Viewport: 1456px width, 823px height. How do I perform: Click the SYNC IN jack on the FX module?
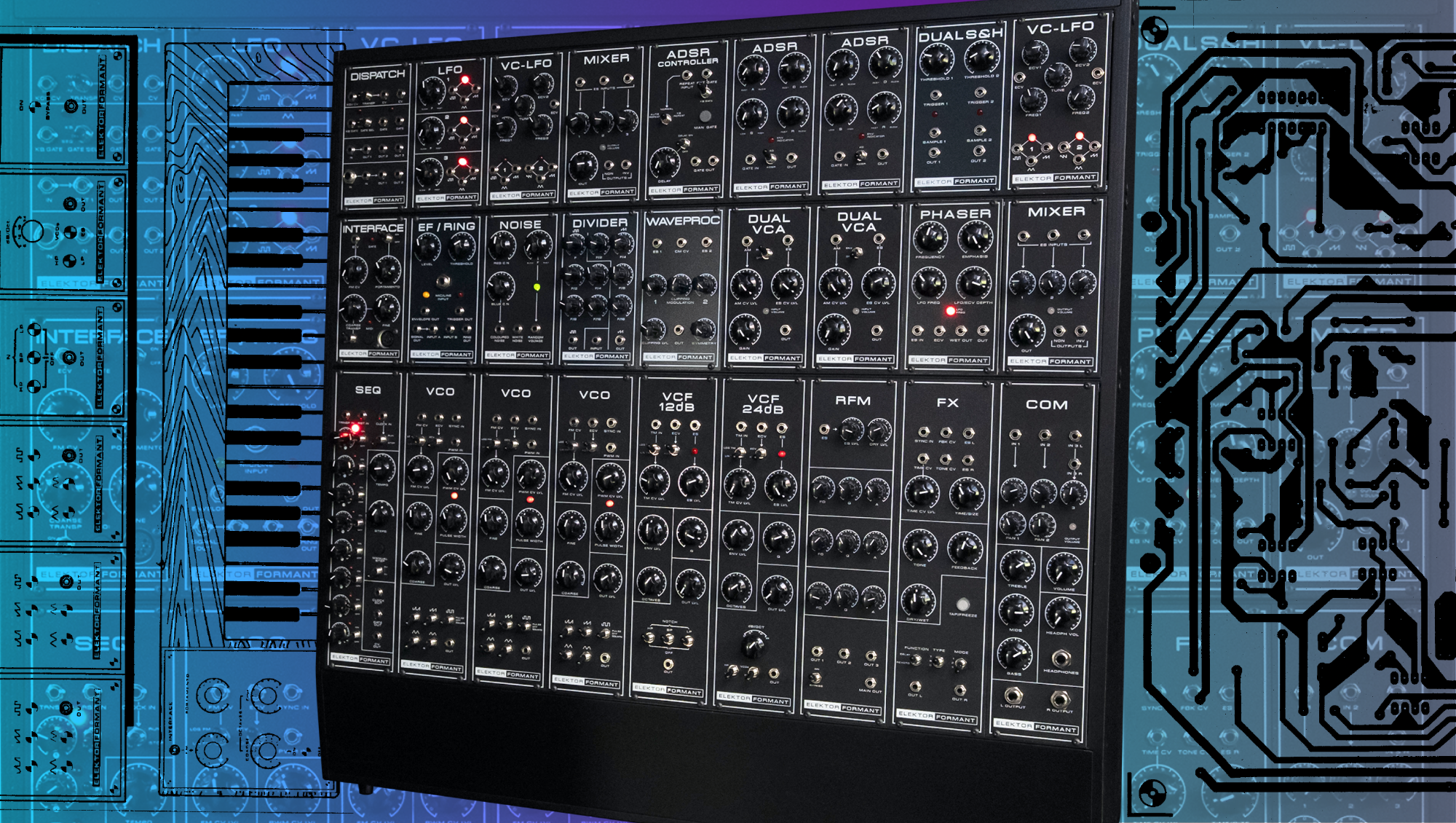(x=922, y=433)
